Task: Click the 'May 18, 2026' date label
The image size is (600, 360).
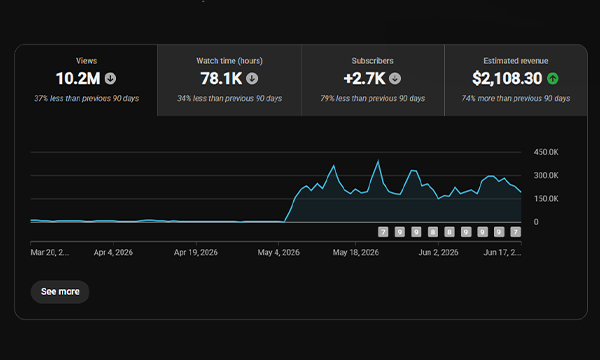Action: (356, 252)
